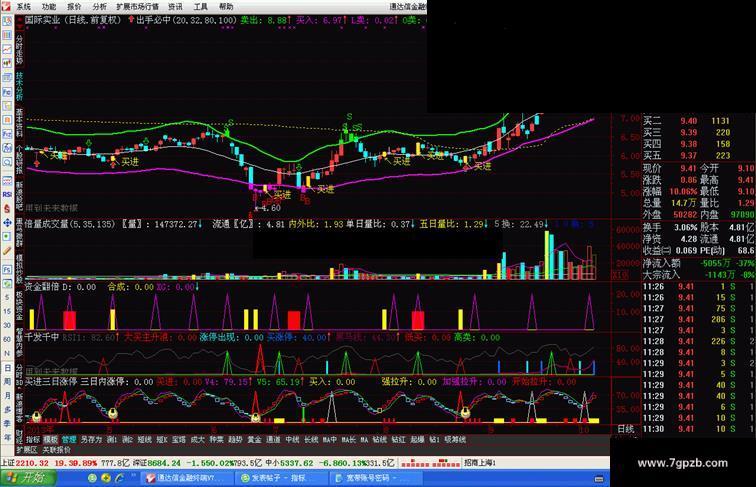This screenshot has width=756, height=487.
Task: Open 发表帖子 - 指标 taskbar window
Action: (280, 478)
